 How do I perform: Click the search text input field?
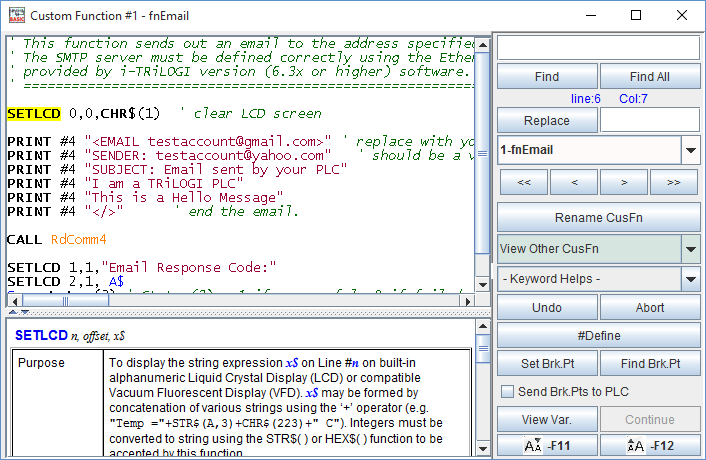click(599, 48)
